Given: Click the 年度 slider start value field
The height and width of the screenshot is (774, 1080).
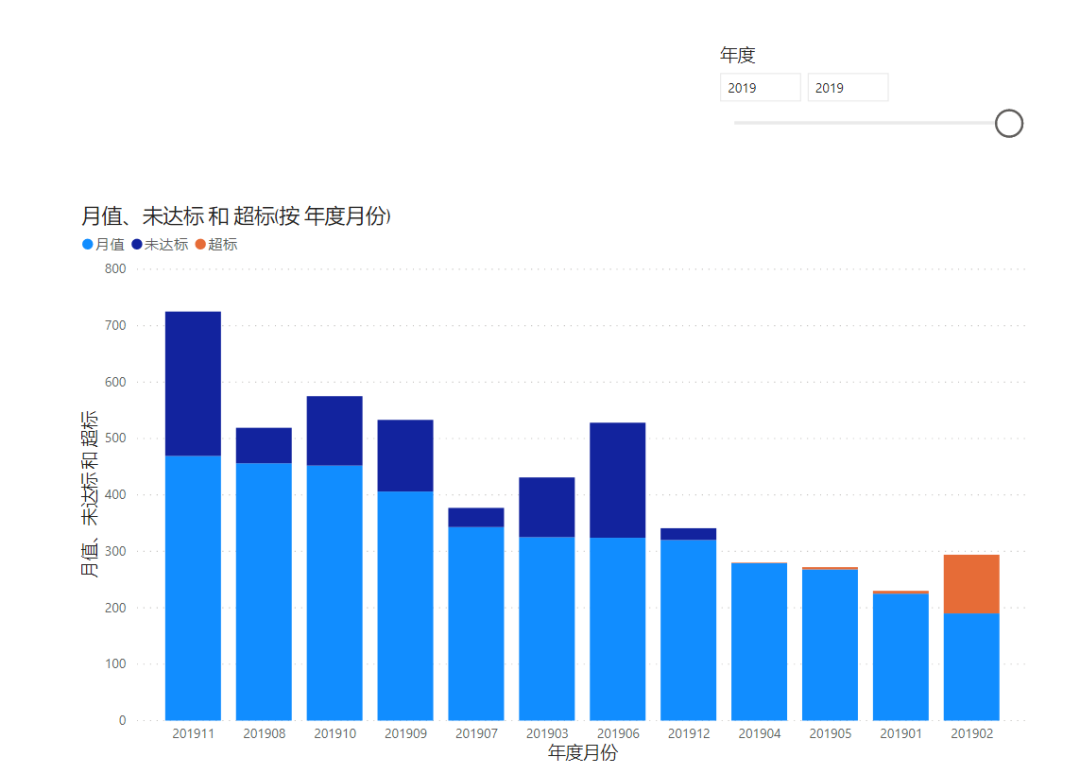Looking at the screenshot, I should click(760, 87).
